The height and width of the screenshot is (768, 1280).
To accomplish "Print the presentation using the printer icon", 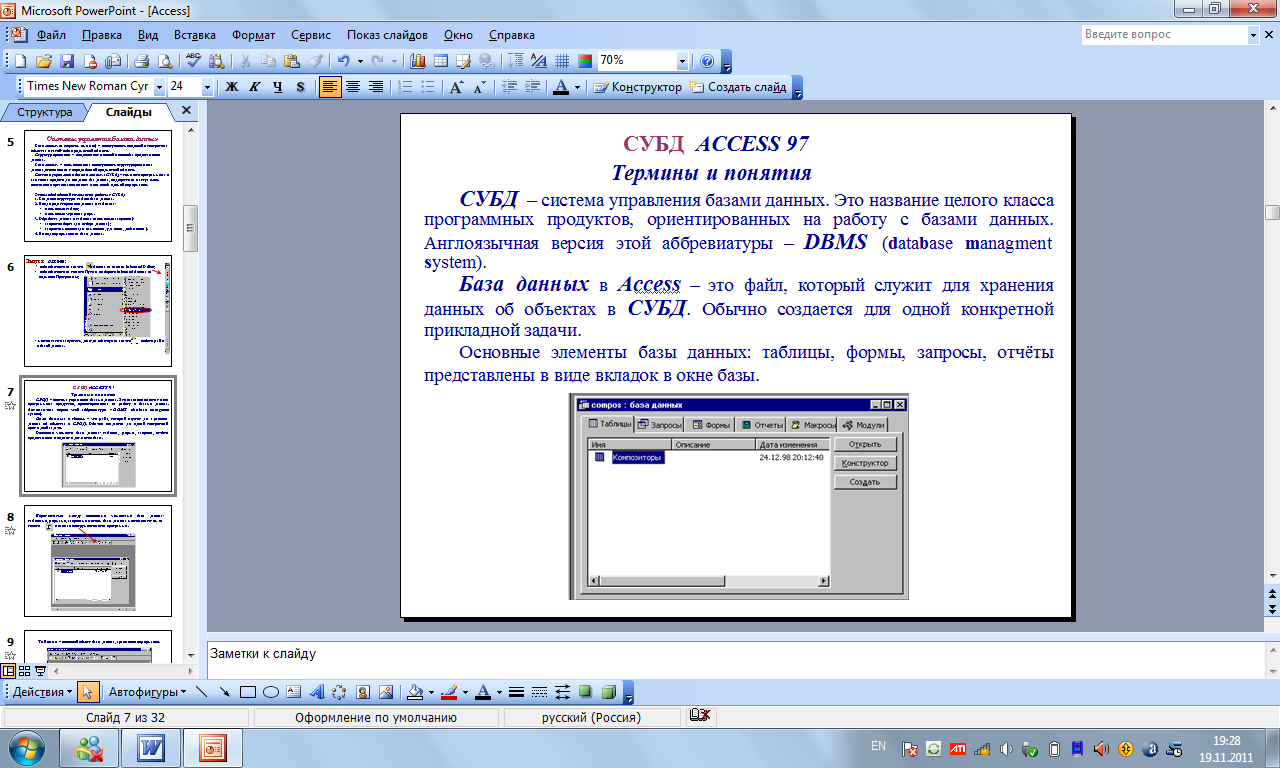I will tap(142, 60).
